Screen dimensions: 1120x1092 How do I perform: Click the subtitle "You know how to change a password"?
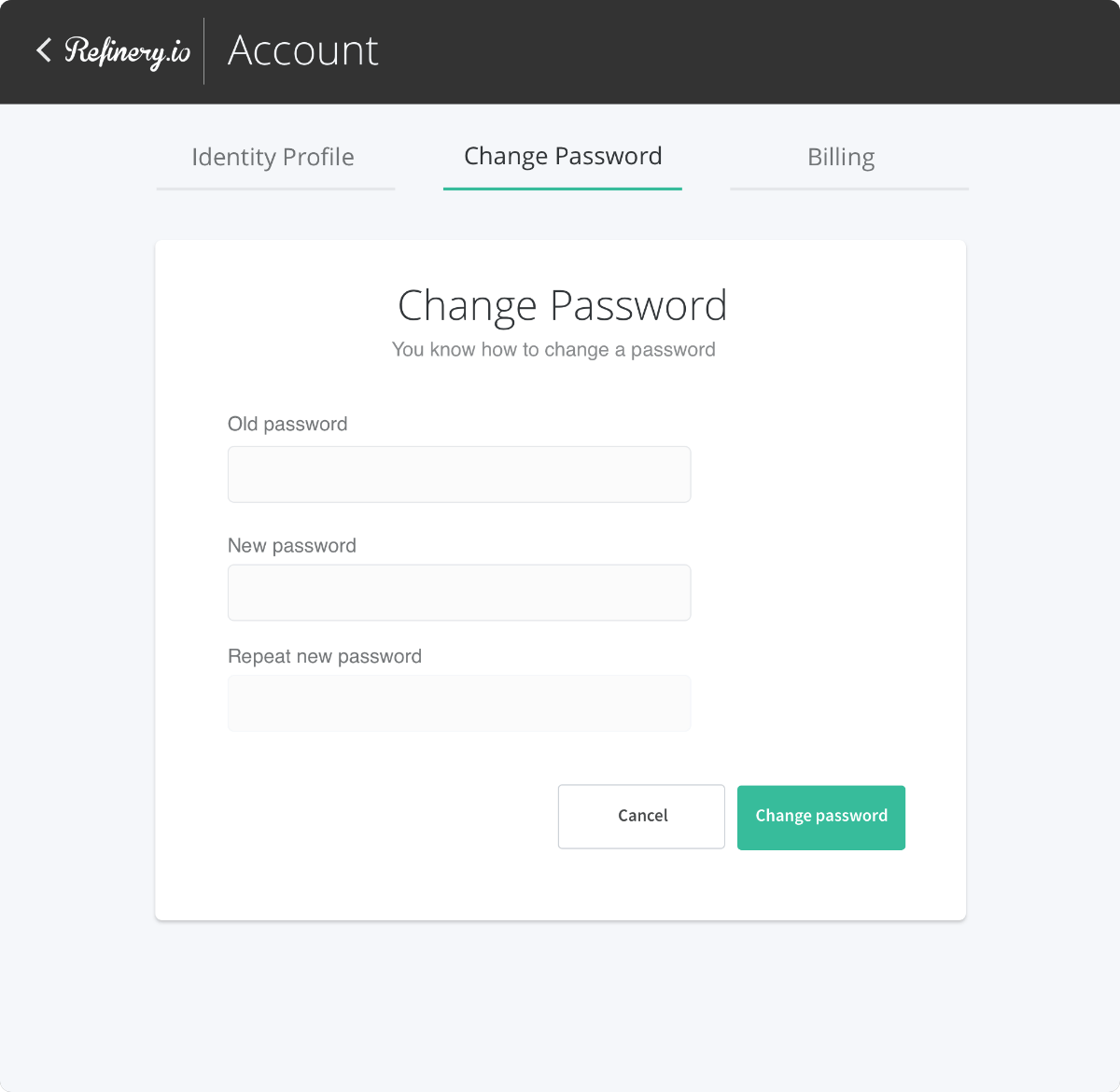pos(553,350)
